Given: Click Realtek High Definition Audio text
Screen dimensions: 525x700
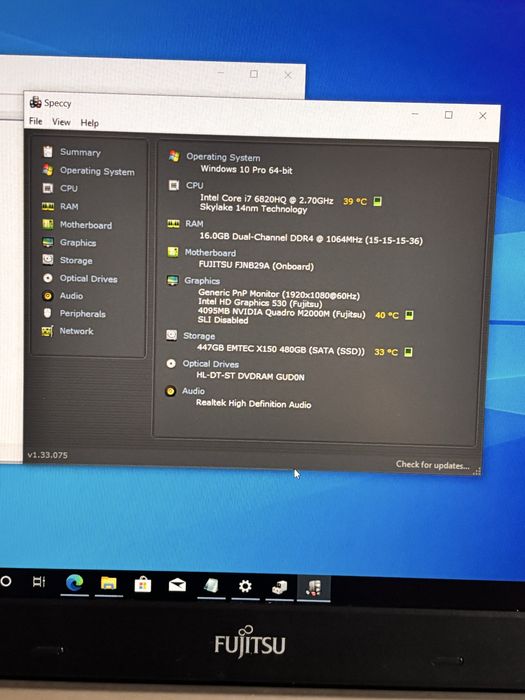Looking at the screenshot, I should [254, 404].
